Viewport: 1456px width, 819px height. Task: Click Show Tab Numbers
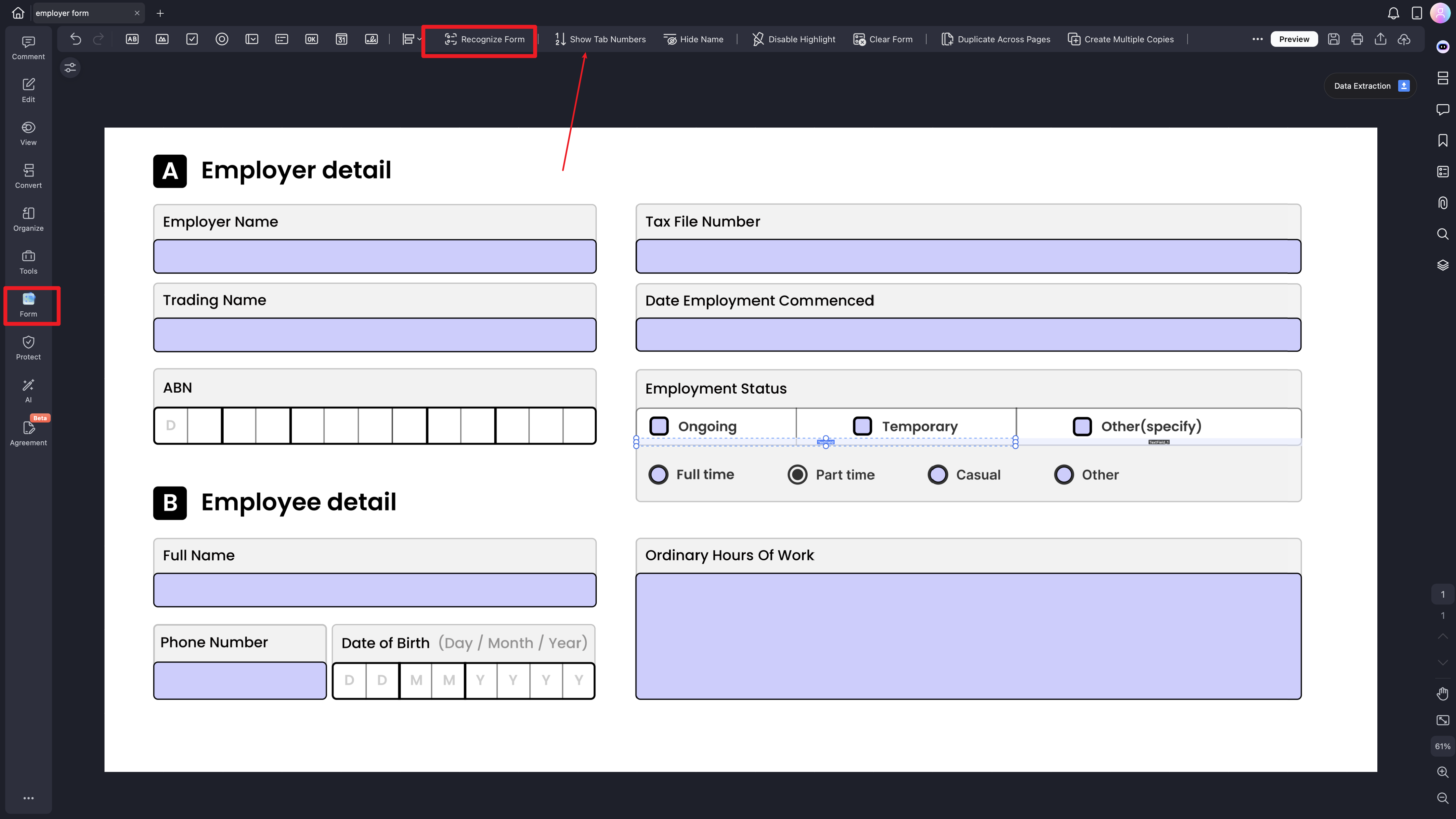click(600, 39)
